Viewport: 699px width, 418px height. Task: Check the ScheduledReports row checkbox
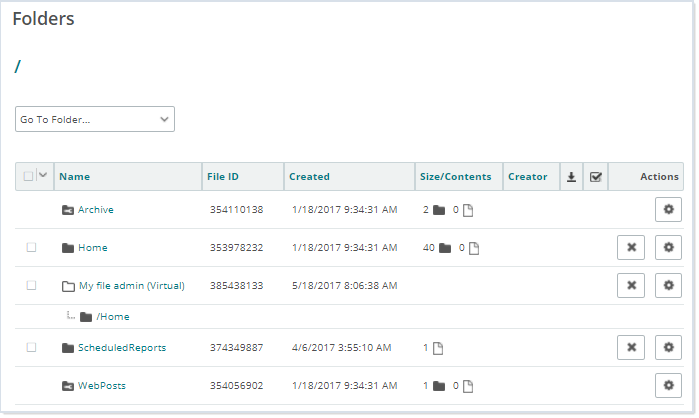[31, 347]
